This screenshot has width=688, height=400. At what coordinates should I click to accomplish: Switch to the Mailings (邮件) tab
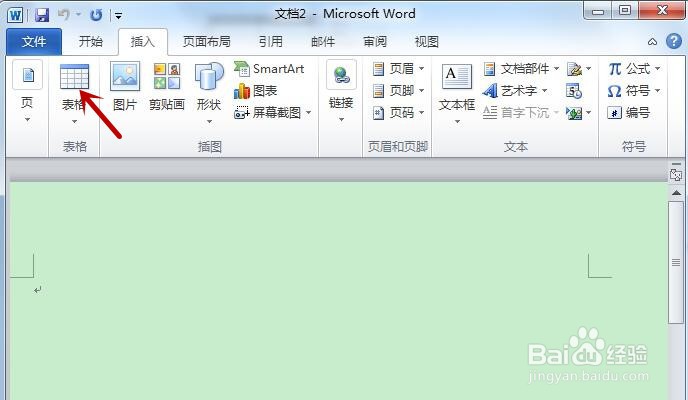click(322, 42)
